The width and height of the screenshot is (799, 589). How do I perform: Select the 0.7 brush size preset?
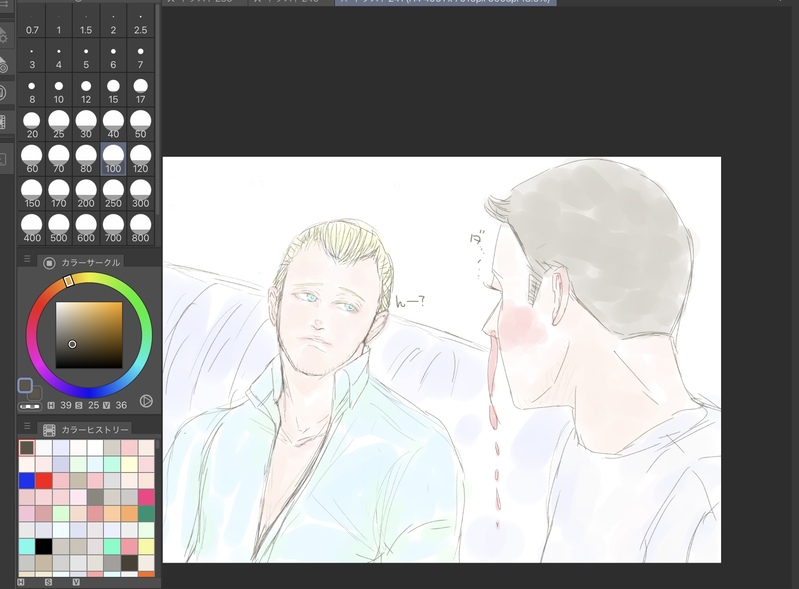click(32, 22)
